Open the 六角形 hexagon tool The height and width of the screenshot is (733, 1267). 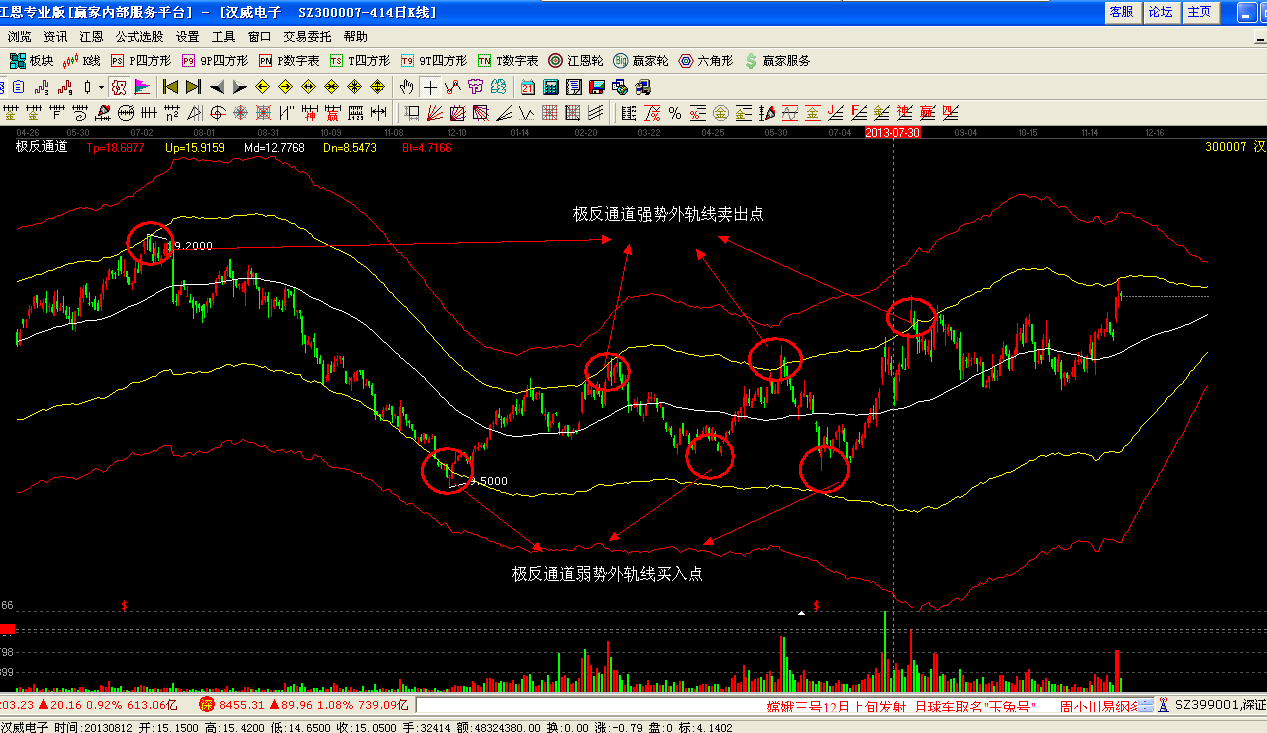705,61
